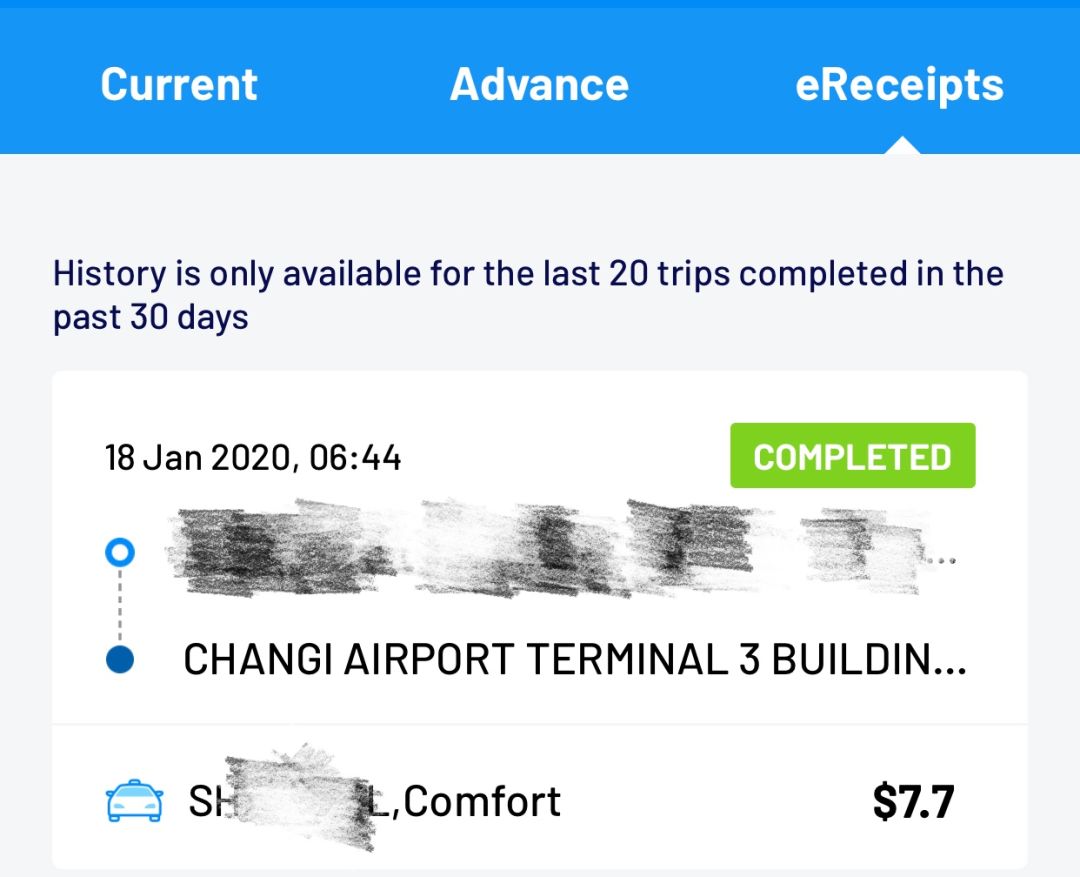Select the eReceipts tab
The image size is (1080, 877).
click(x=899, y=84)
